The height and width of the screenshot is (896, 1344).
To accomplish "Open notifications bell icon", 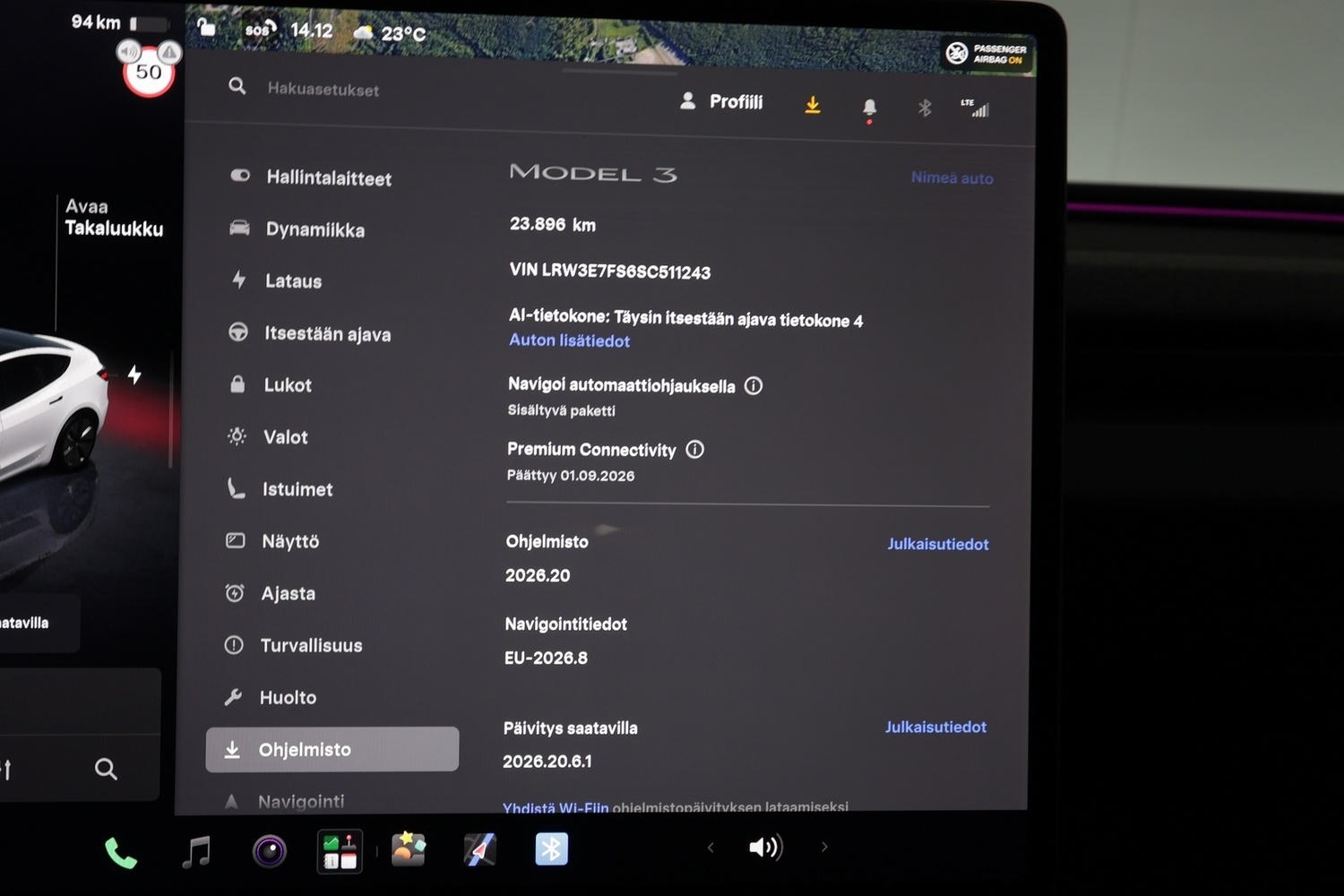I will [x=869, y=108].
